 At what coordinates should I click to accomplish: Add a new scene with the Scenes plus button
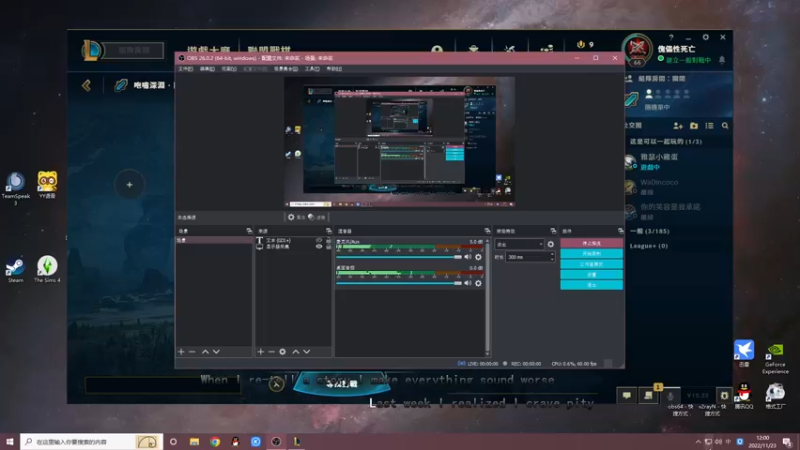click(181, 352)
